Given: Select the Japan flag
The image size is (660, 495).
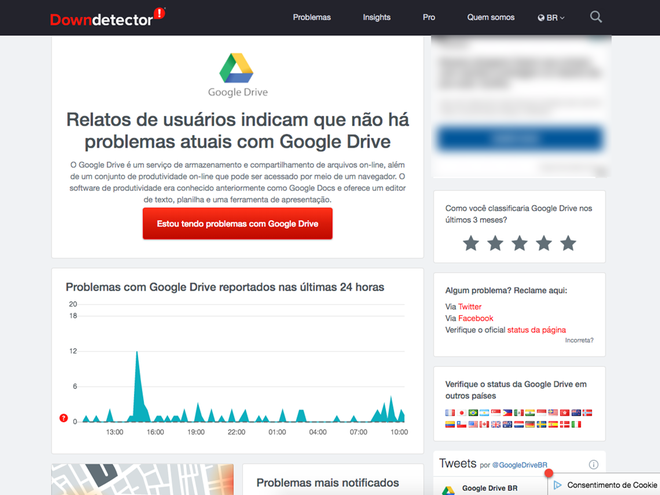Looking at the screenshot, I should click(x=462, y=412).
